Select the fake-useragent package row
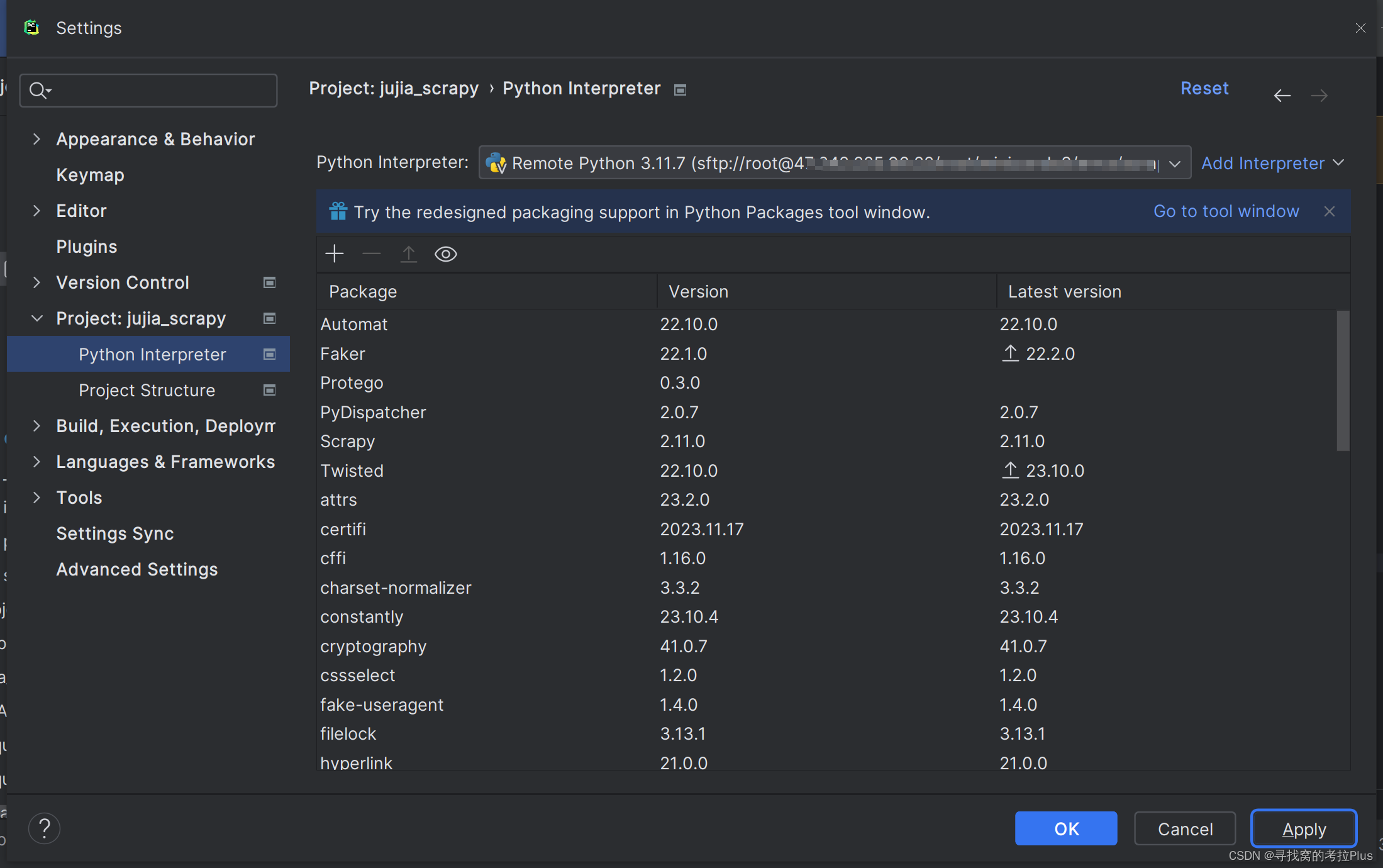1383x868 pixels. click(826, 704)
